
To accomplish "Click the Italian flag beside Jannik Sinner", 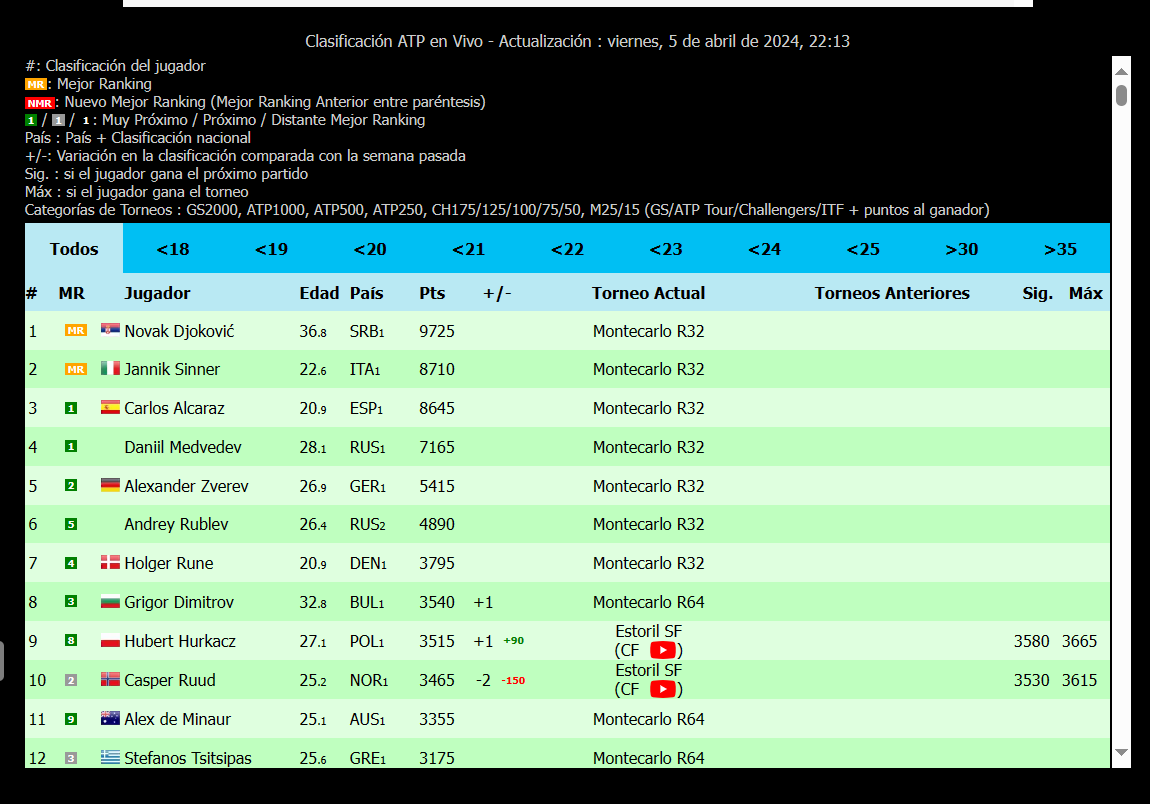I will click(x=110, y=368).
